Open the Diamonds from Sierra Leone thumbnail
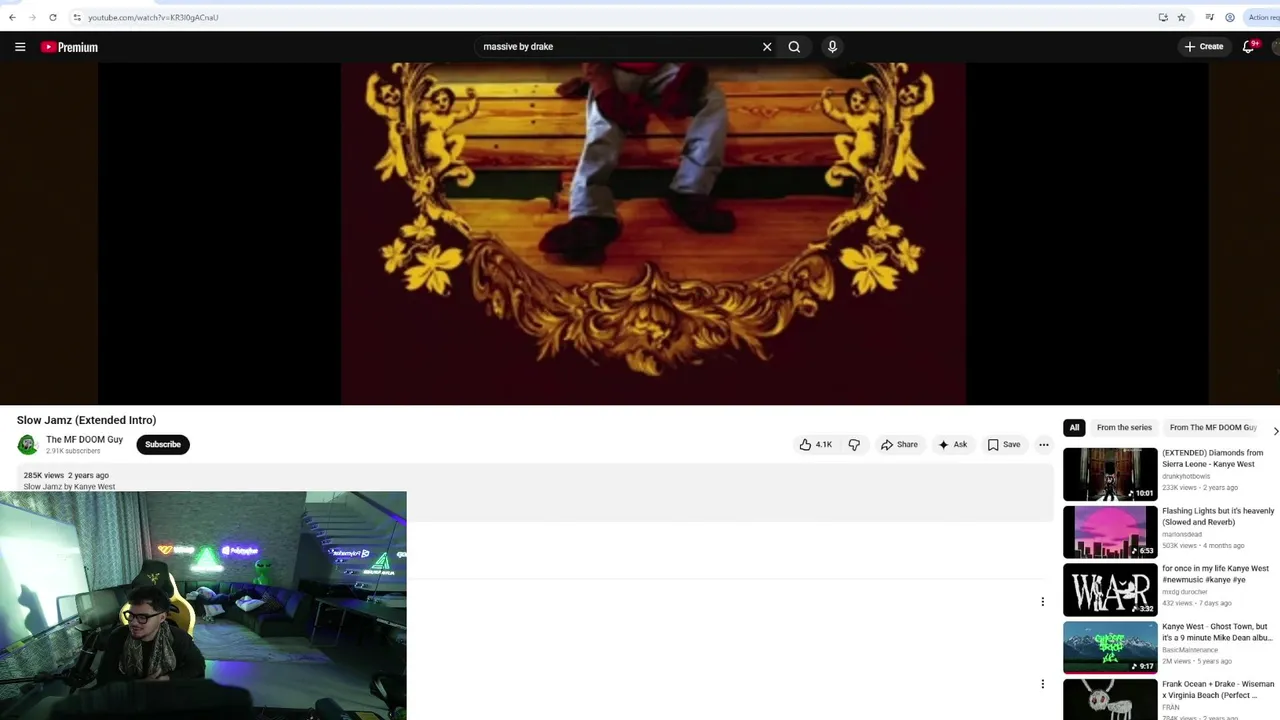The height and width of the screenshot is (720, 1280). [x=1110, y=474]
